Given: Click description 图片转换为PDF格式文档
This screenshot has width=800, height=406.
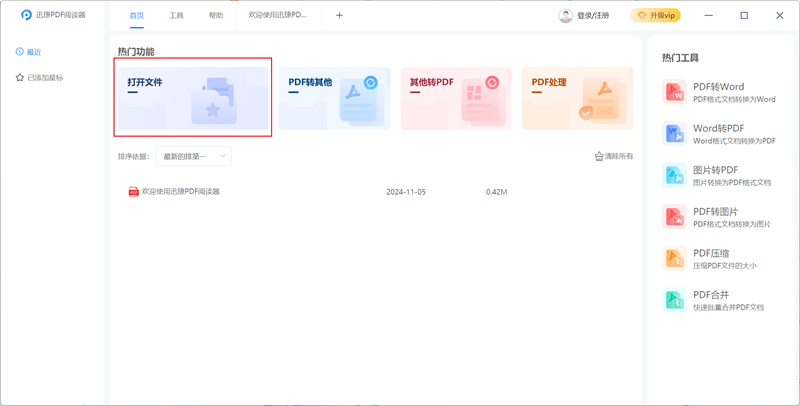Looking at the screenshot, I should (x=732, y=183).
